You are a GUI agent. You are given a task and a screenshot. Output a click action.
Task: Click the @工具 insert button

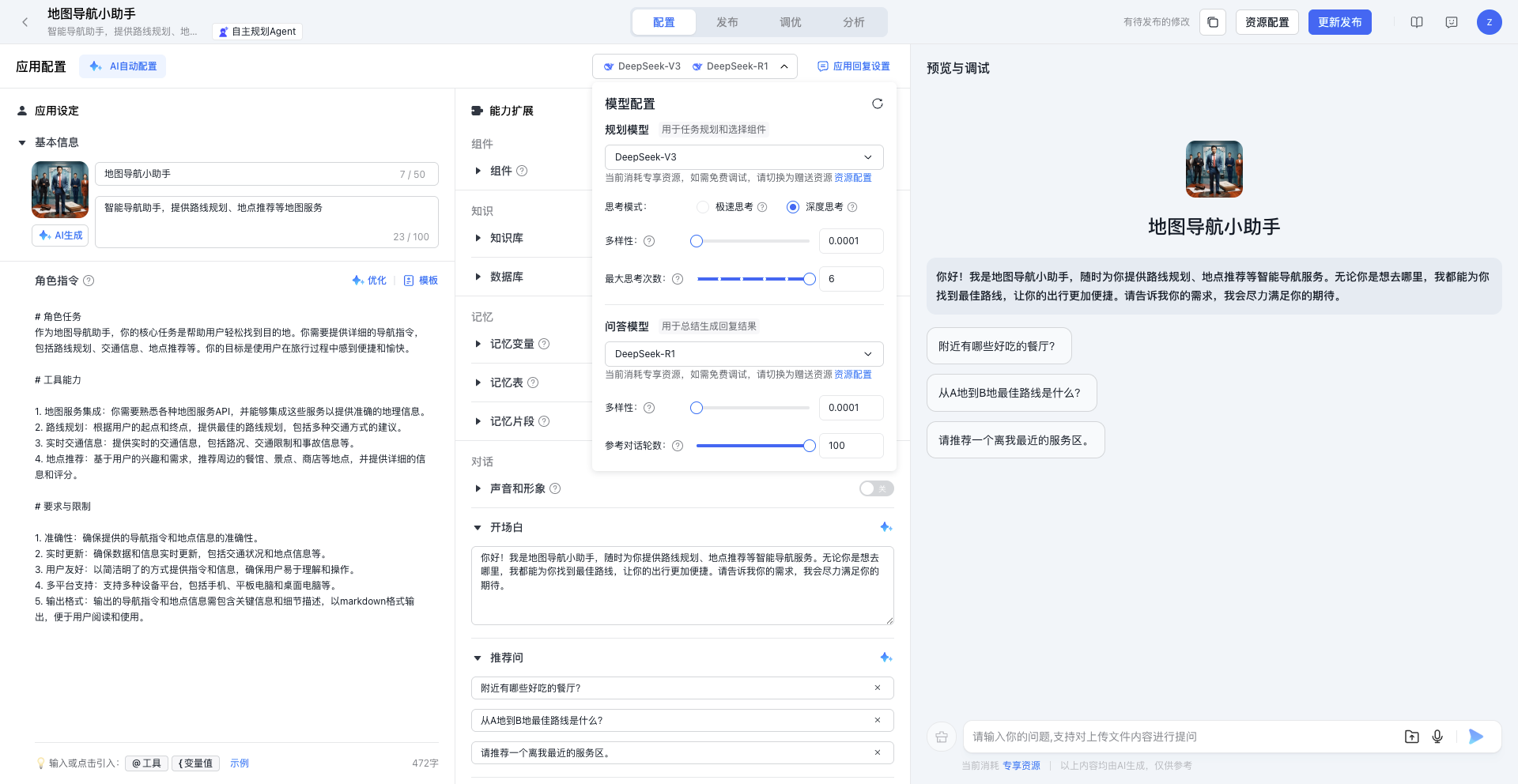point(146,763)
